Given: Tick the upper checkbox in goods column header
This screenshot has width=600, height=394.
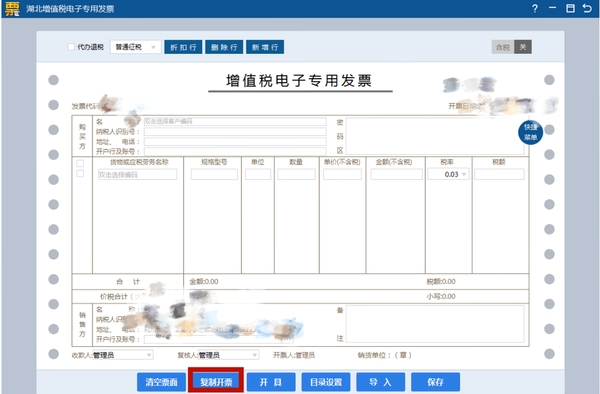Looking at the screenshot, I should (80, 163).
